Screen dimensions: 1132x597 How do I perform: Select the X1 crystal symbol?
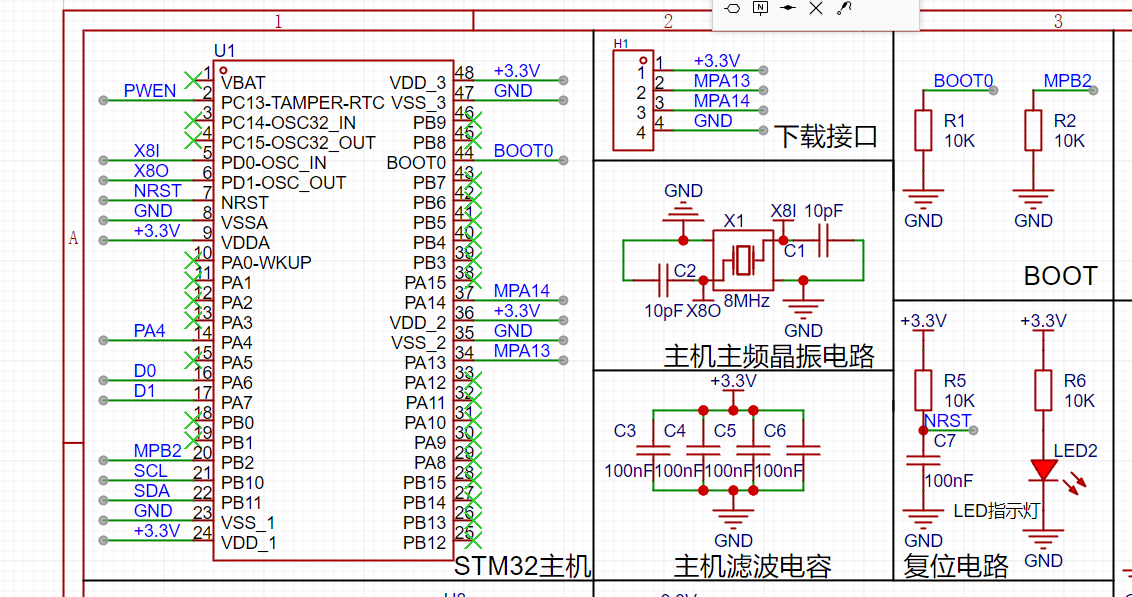743,260
